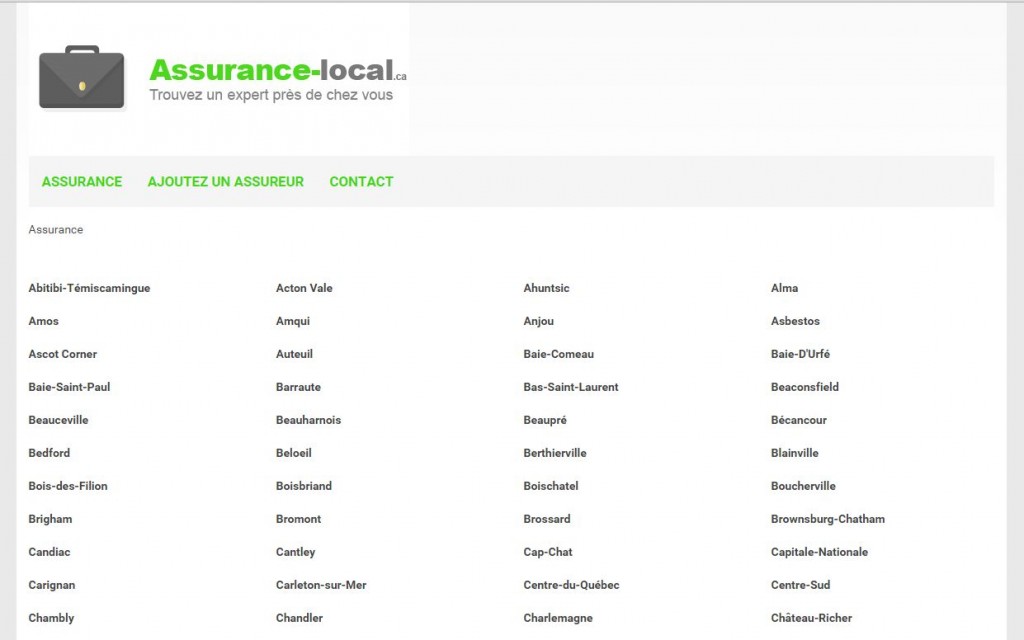Open the Brownsburg-Chatham page
This screenshot has height=640, width=1024.
pos(827,519)
